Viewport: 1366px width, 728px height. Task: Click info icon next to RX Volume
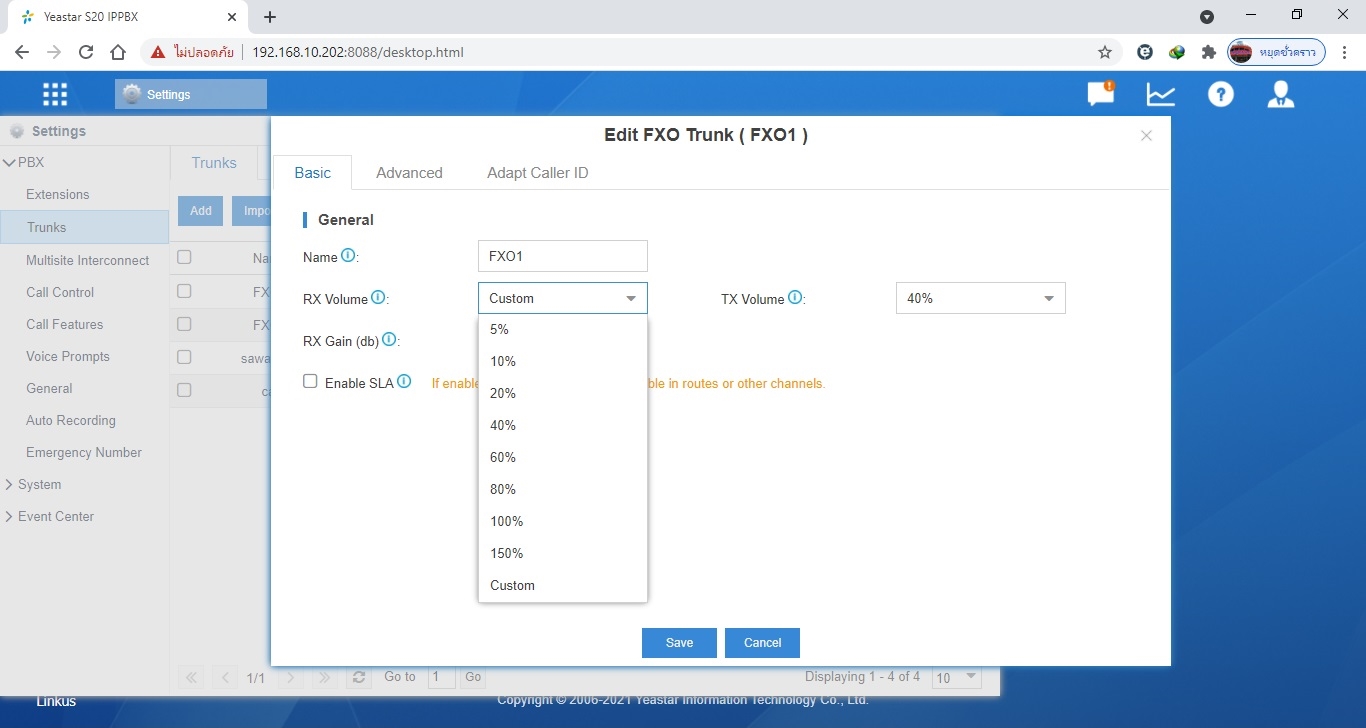click(378, 297)
